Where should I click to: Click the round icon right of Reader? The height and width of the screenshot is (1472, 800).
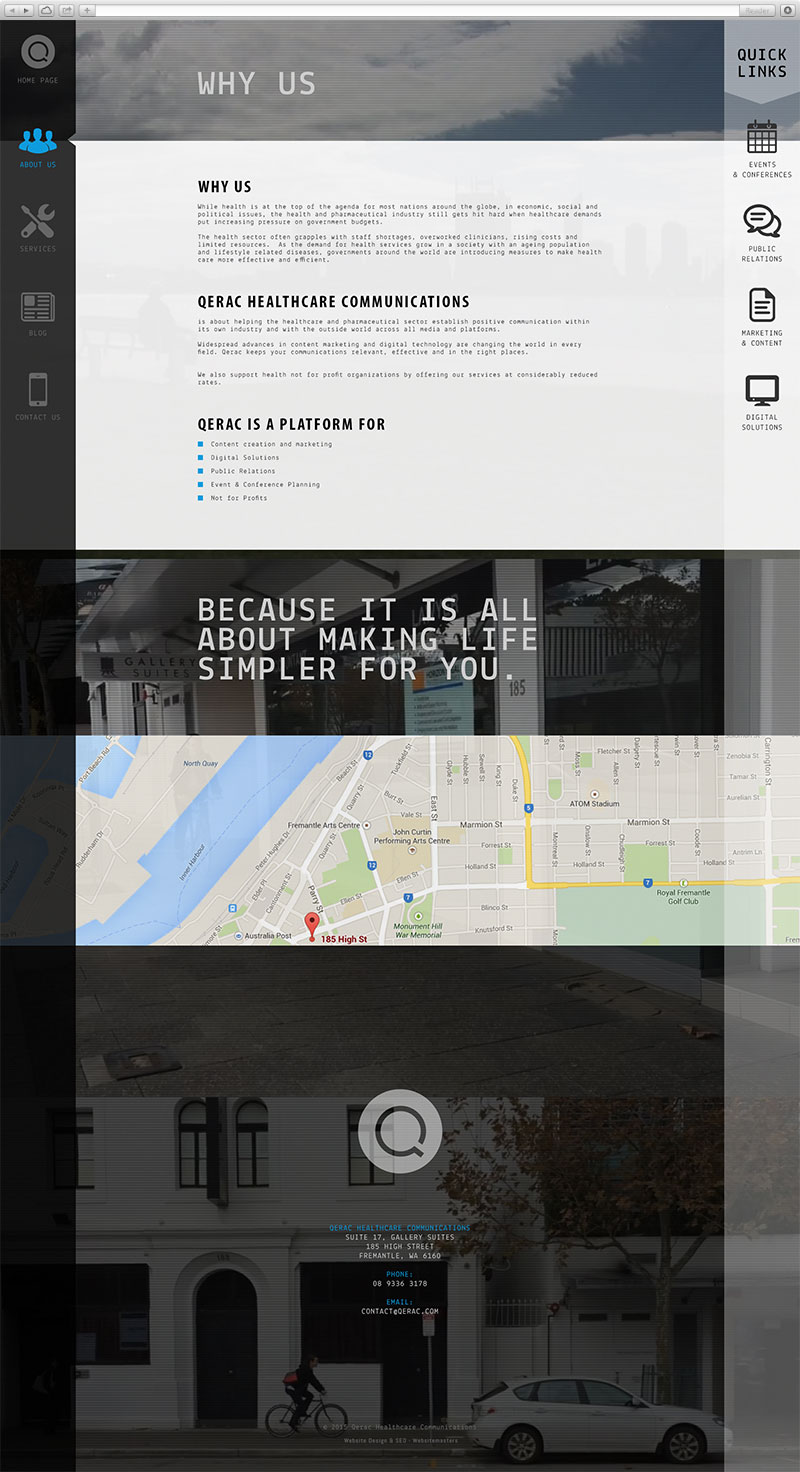786,10
